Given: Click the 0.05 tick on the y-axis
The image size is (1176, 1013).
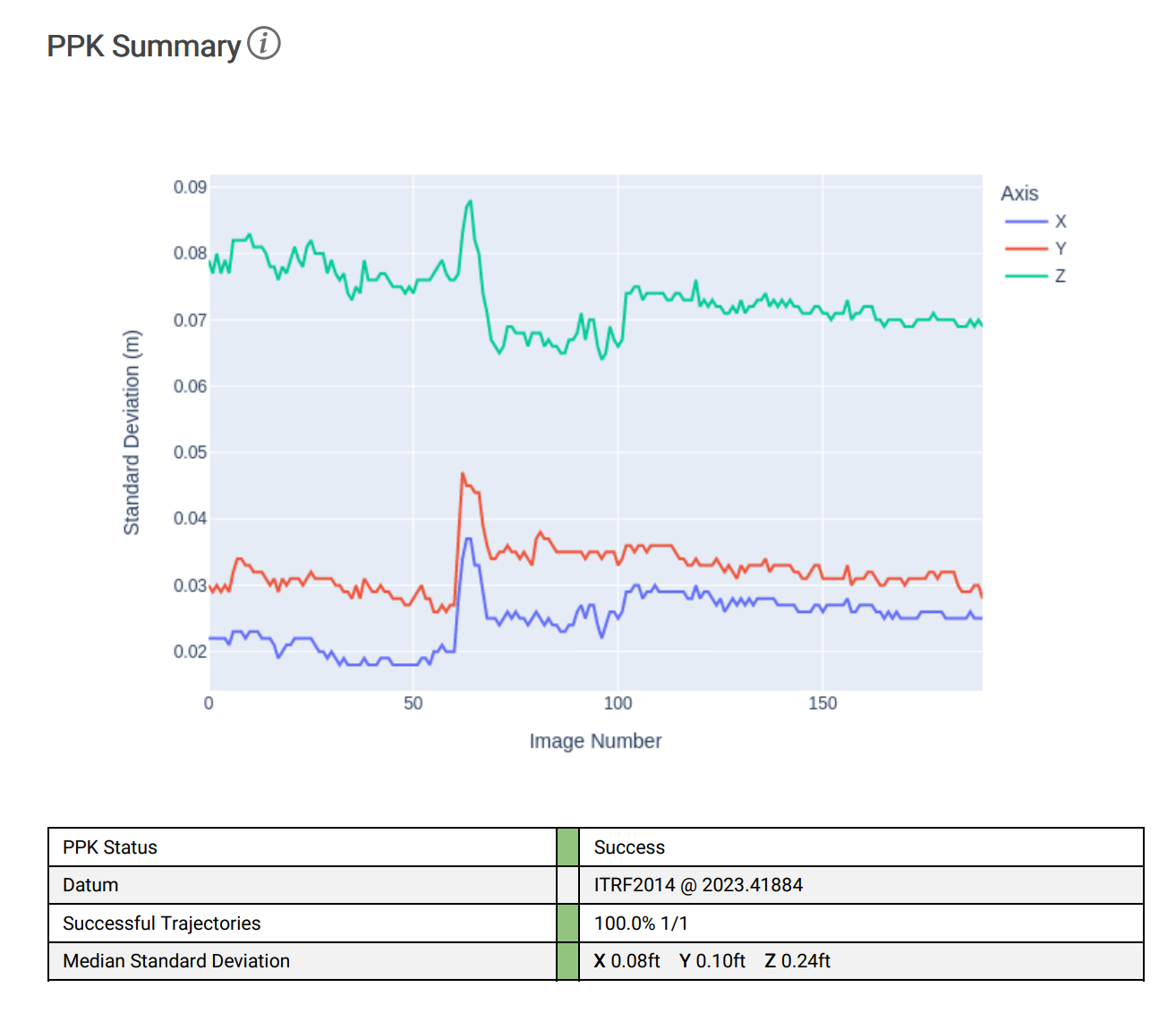Looking at the screenshot, I should (190, 453).
